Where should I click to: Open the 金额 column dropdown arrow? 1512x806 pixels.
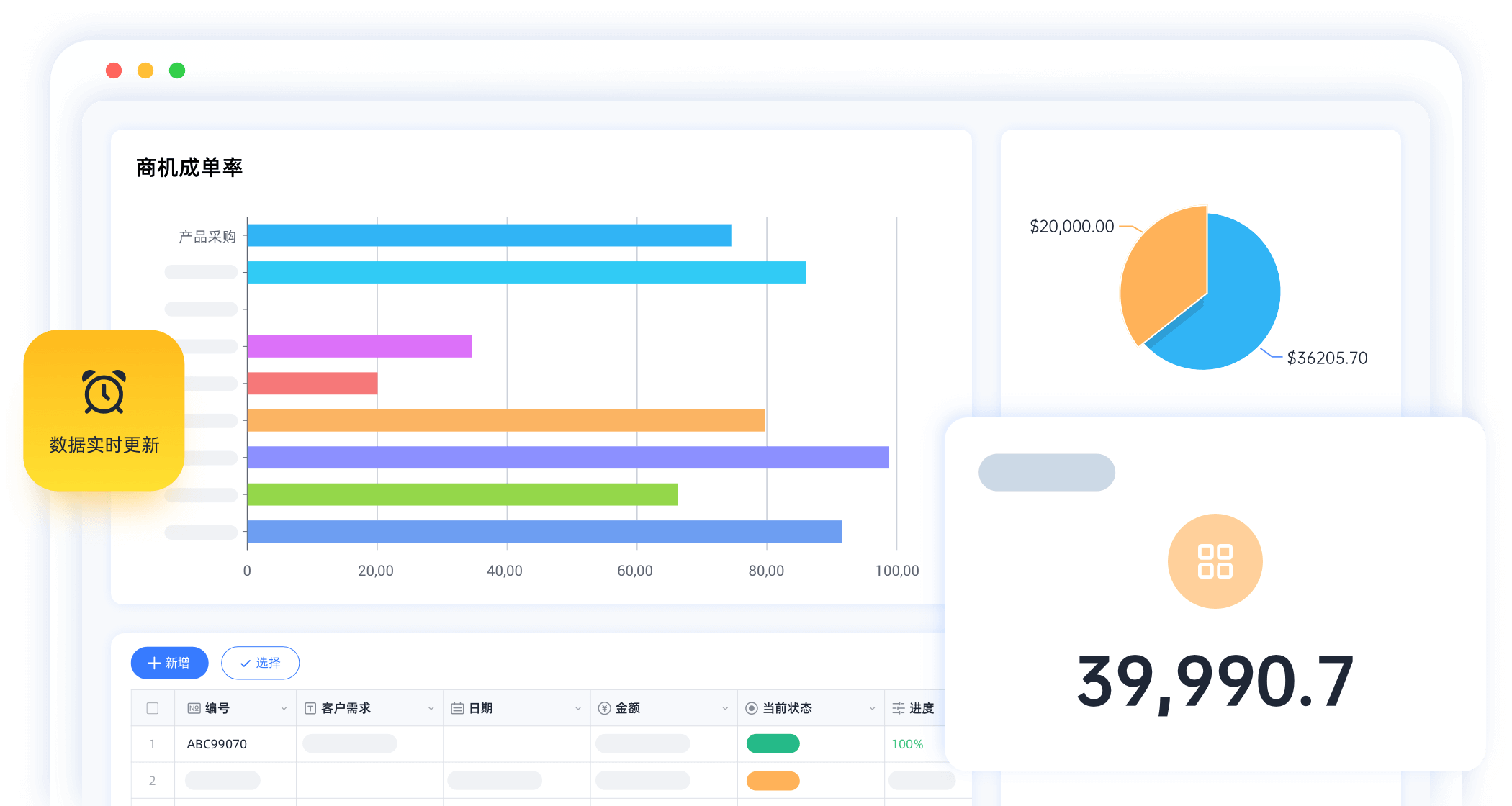[x=725, y=709]
